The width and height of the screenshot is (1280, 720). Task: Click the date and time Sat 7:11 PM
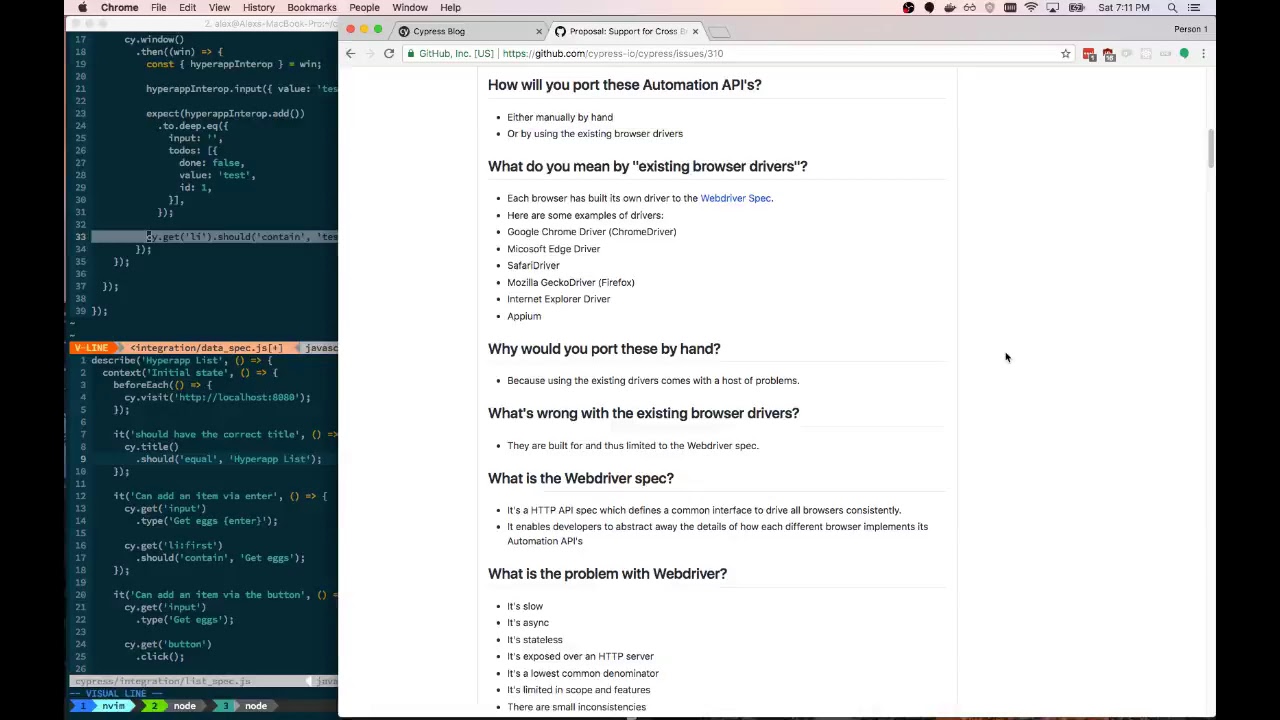1123,8
